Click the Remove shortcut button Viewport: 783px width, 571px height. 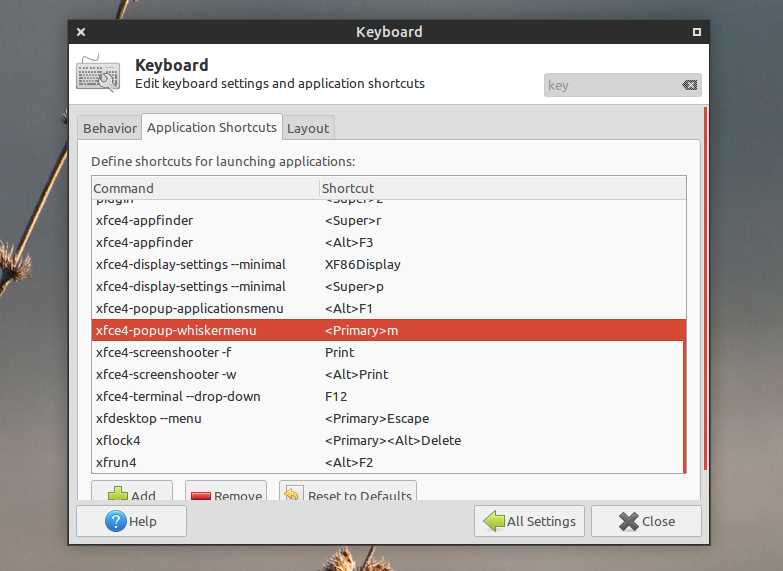pyautogui.click(x=226, y=491)
